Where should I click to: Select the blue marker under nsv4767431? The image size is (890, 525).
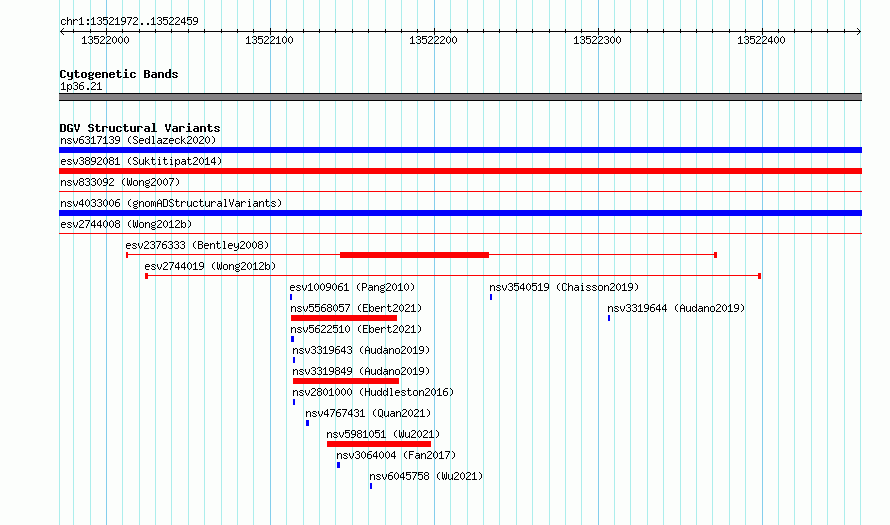308,423
